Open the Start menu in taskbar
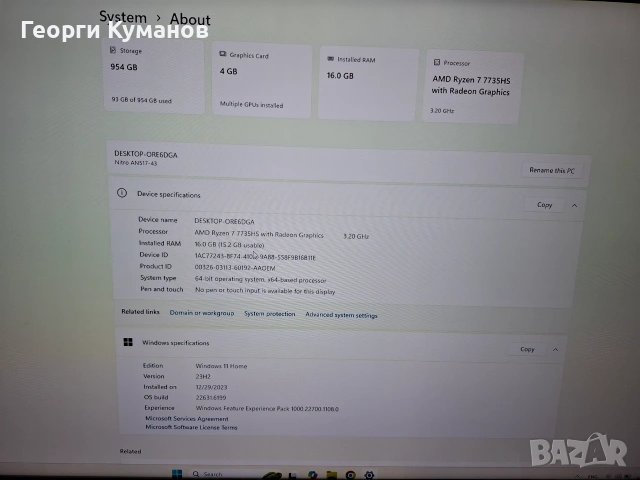Image resolution: width=640 pixels, height=480 pixels. click(177, 474)
